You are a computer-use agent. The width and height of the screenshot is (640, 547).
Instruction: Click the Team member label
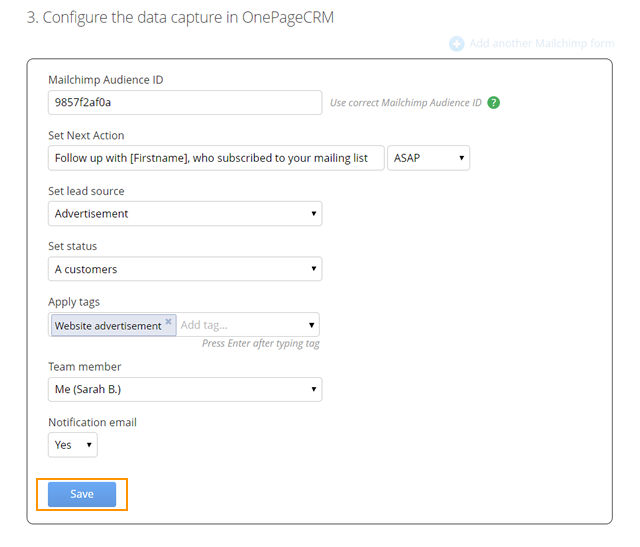(x=84, y=367)
